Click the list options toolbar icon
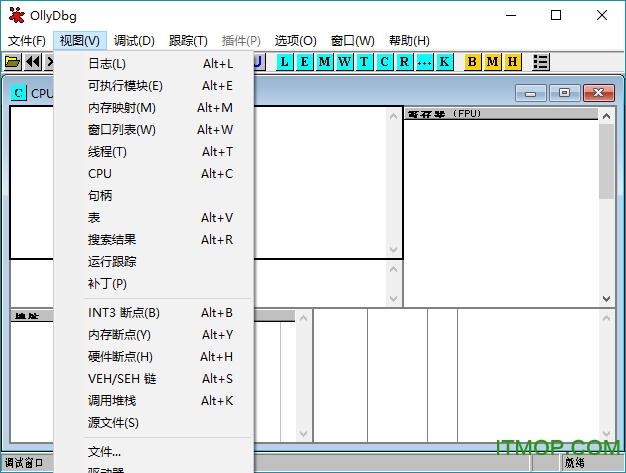 tap(541, 62)
